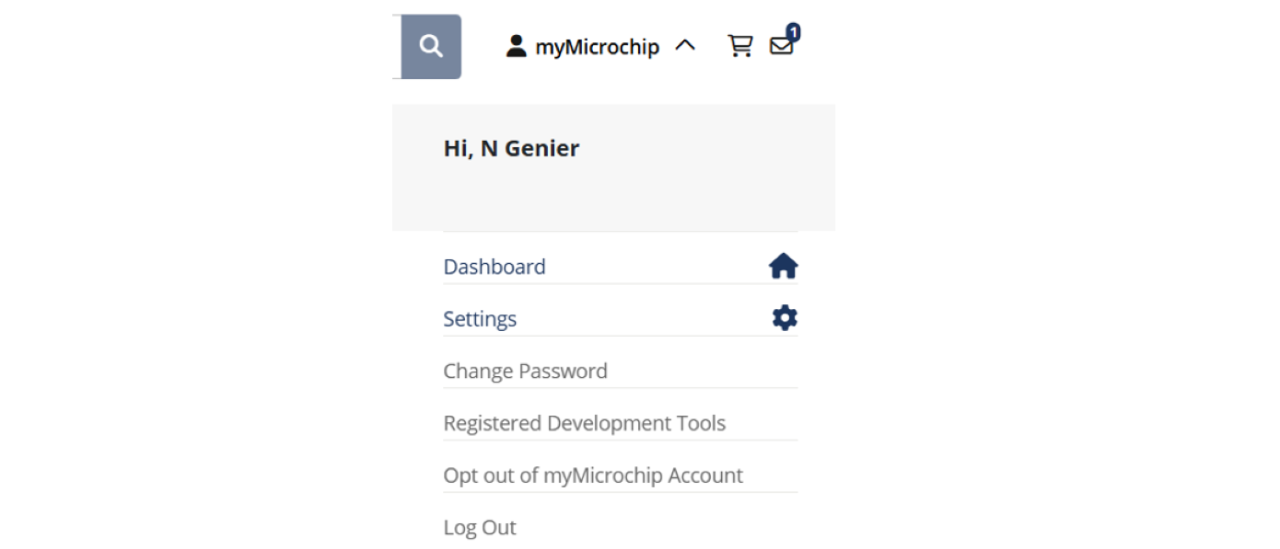Click the person profile icon
The image size is (1280, 549).
coord(516,46)
